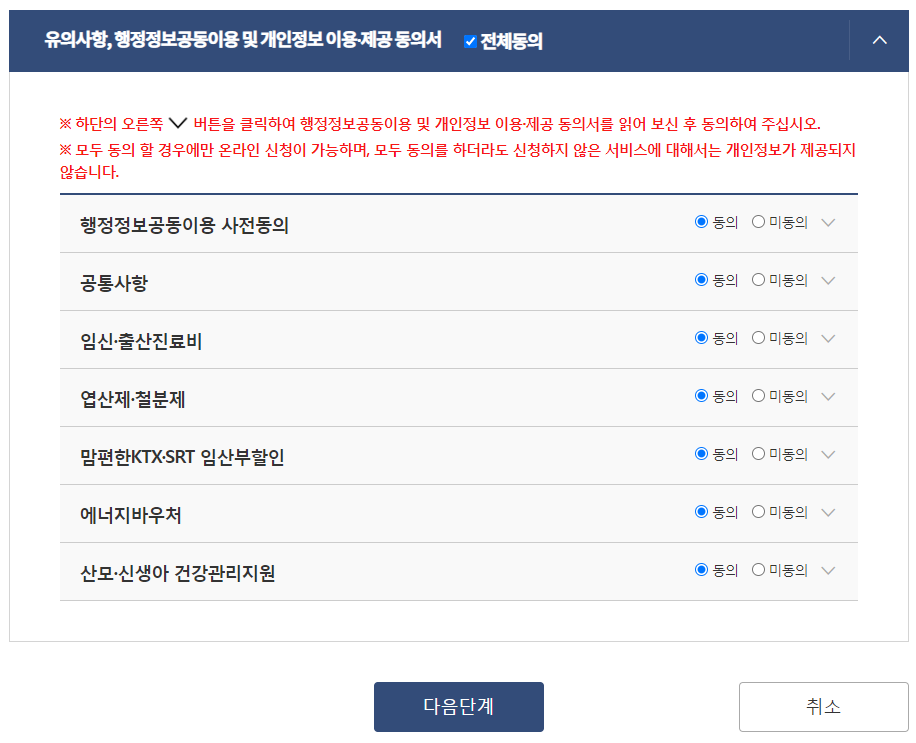Click the 임신·출산진료비 row title
This screenshot has width=916, height=743.
point(141,341)
